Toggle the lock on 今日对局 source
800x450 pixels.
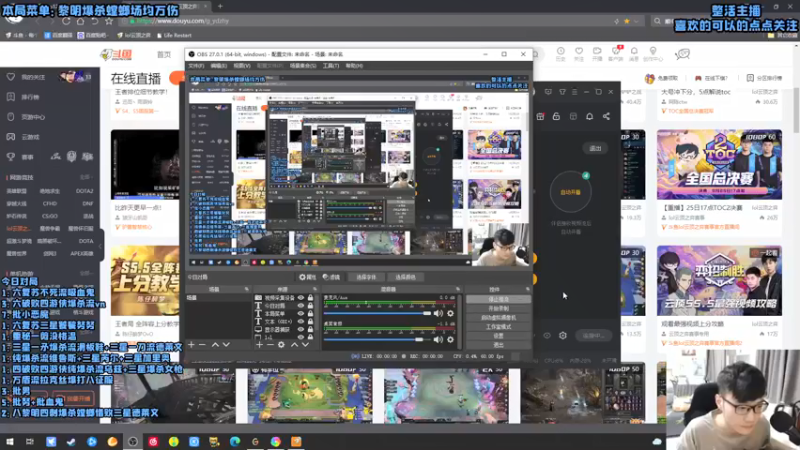pos(310,306)
